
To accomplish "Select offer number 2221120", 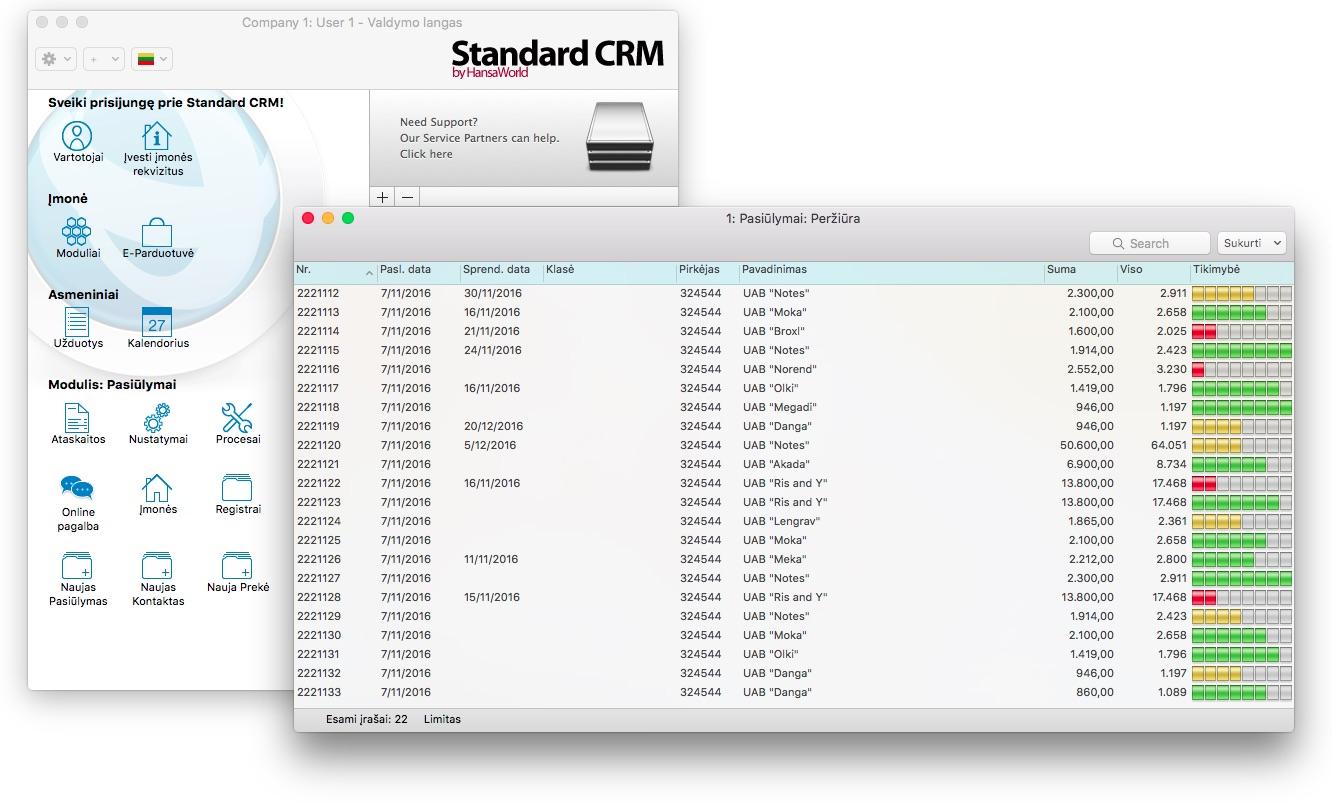I will 318,445.
